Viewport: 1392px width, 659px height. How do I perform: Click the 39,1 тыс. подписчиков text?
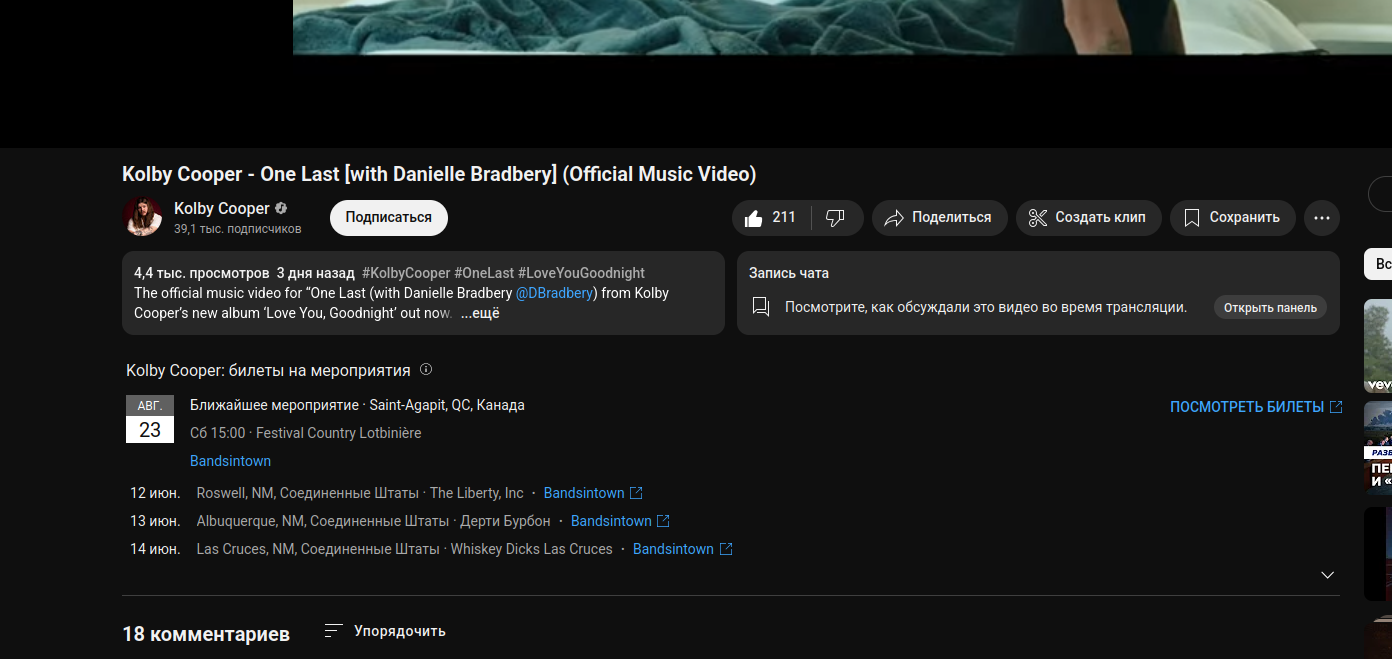point(237,229)
